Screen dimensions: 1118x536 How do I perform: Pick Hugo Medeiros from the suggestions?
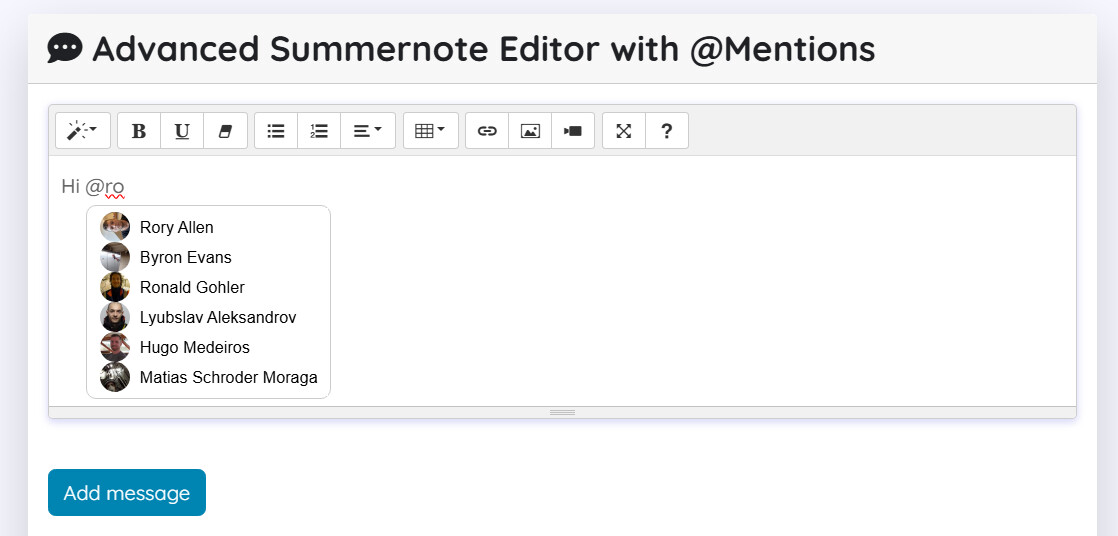pyautogui.click(x=208, y=347)
